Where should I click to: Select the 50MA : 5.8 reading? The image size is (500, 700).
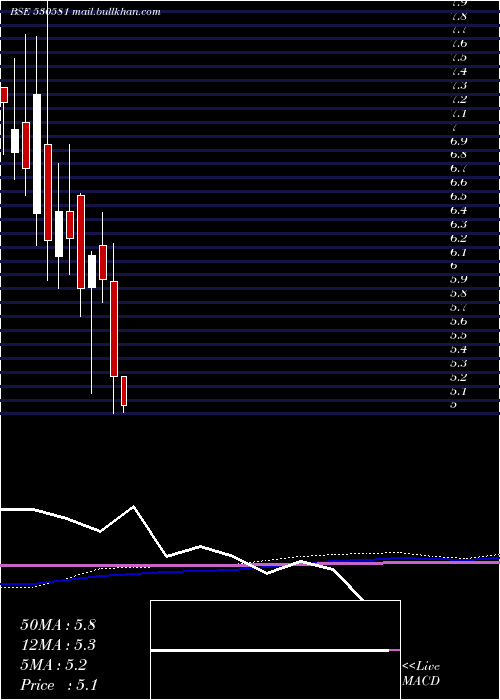tap(58, 625)
